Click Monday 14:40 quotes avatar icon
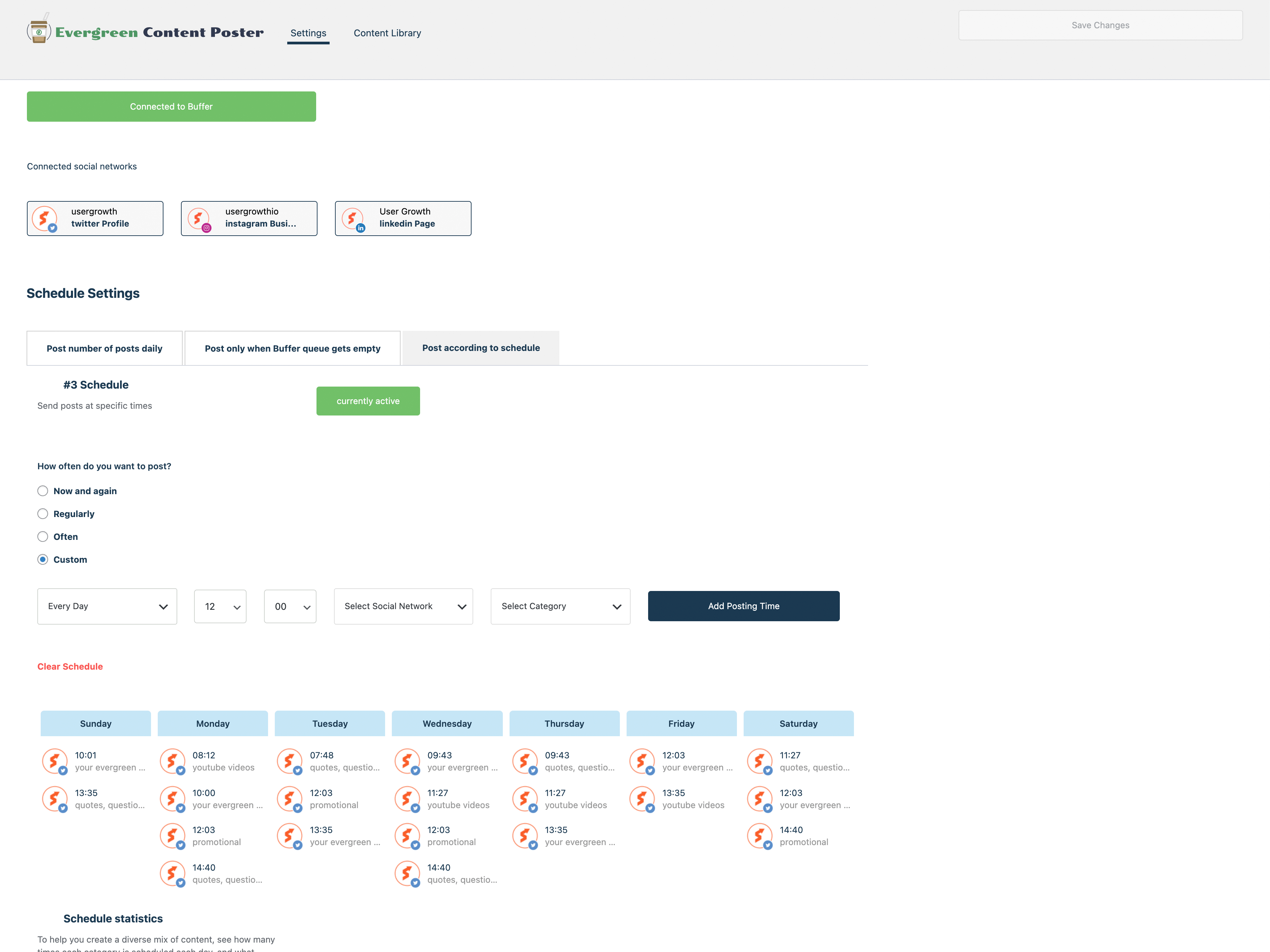Viewport: 1270px width, 952px height. click(x=172, y=873)
